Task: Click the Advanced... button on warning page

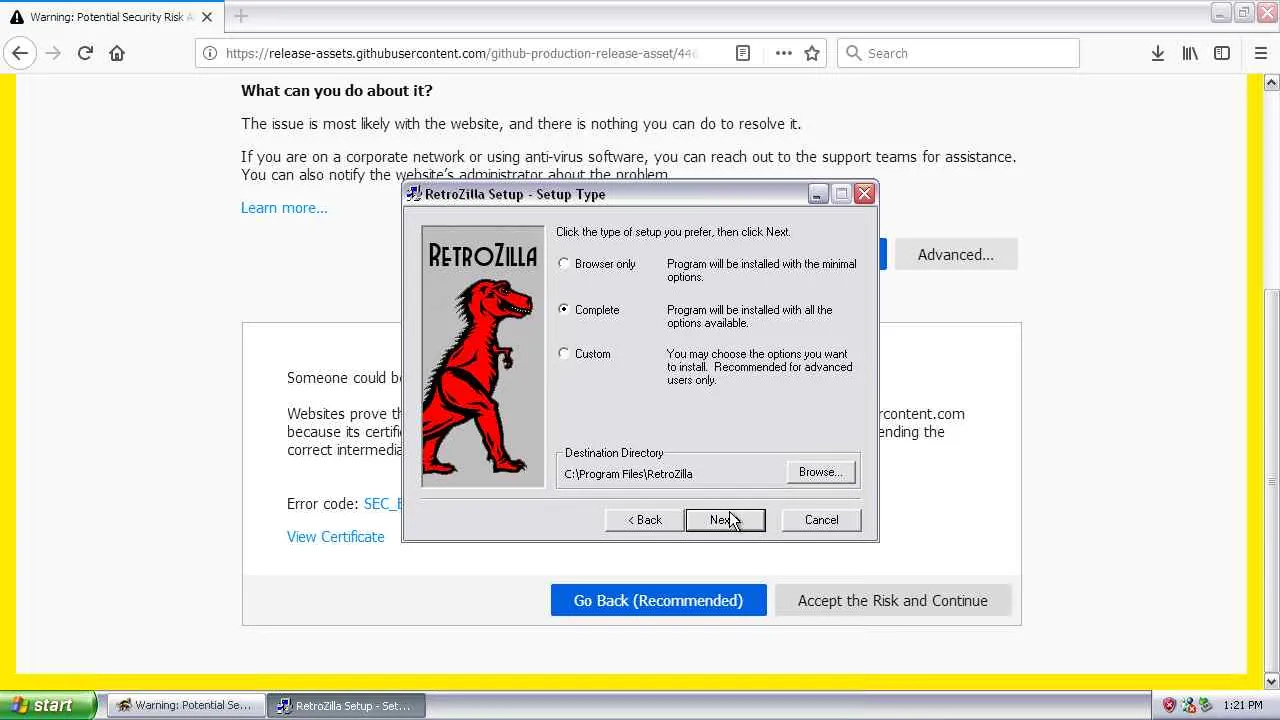Action: 956,254
